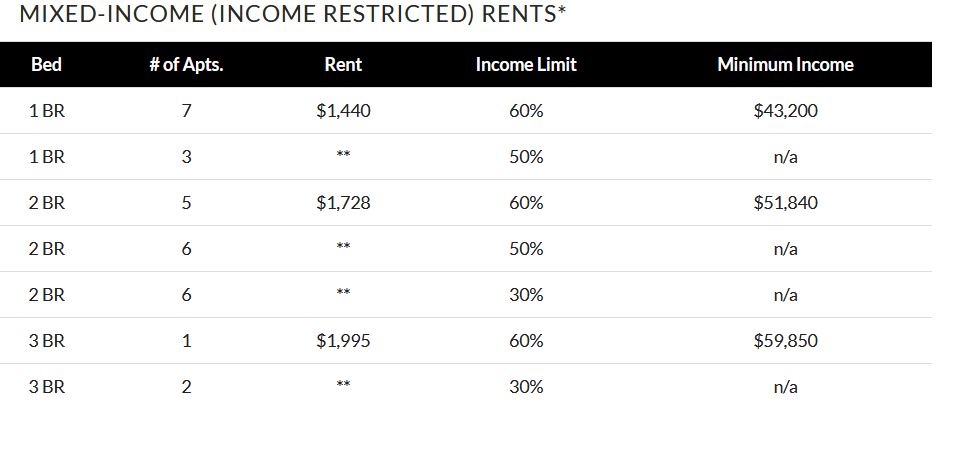Click the "Rent" column header
The image size is (960, 455).
pyautogui.click(x=343, y=65)
